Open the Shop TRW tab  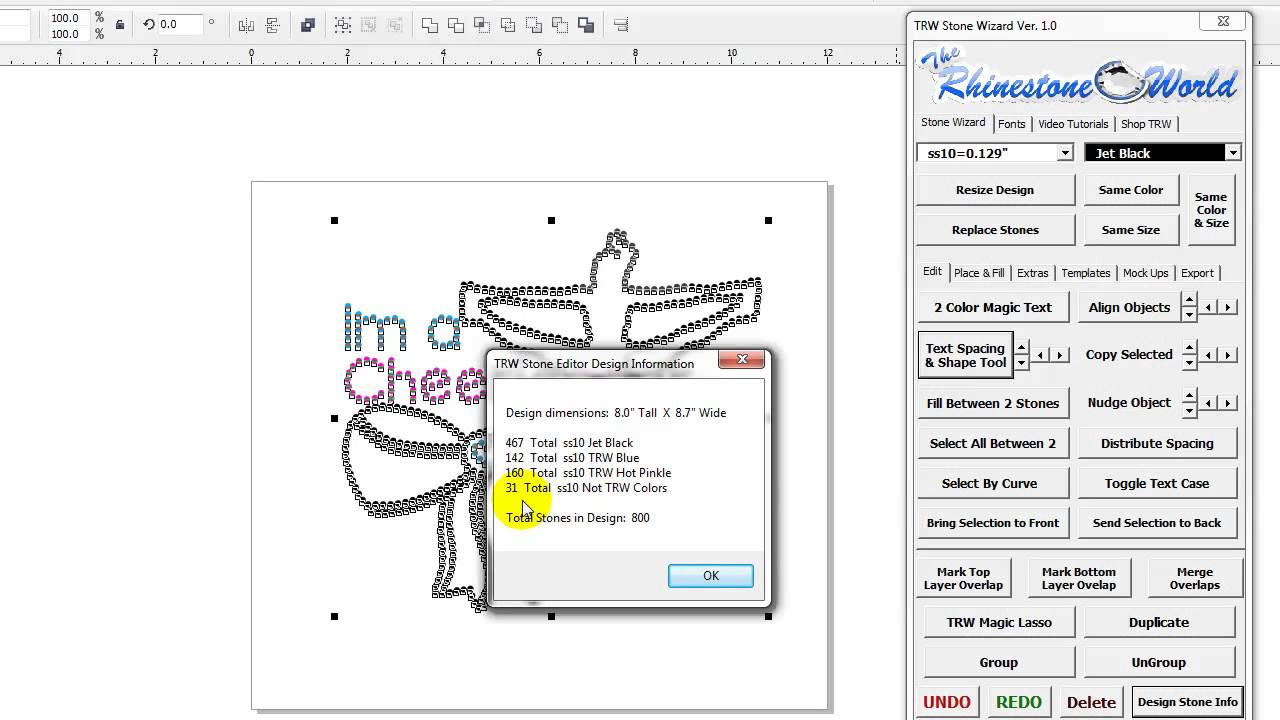click(1146, 124)
